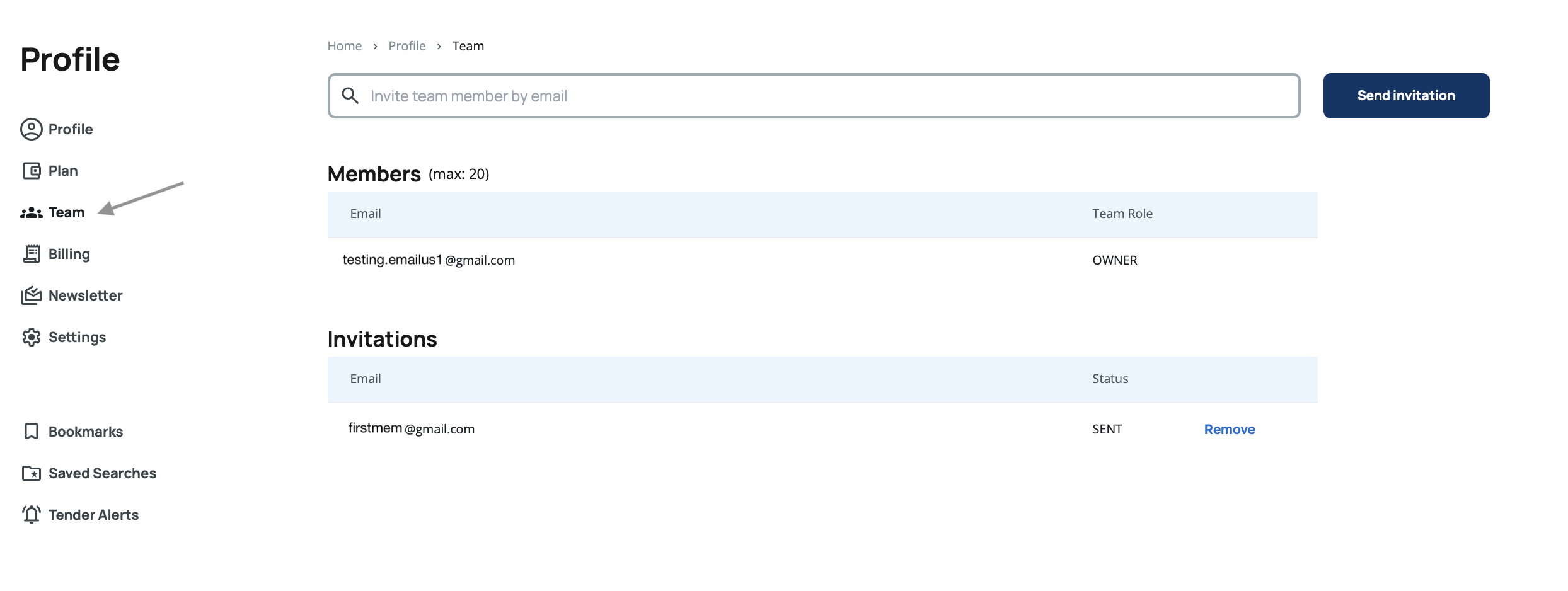
Task: Click the Bookmarks icon in sidebar
Action: point(32,432)
